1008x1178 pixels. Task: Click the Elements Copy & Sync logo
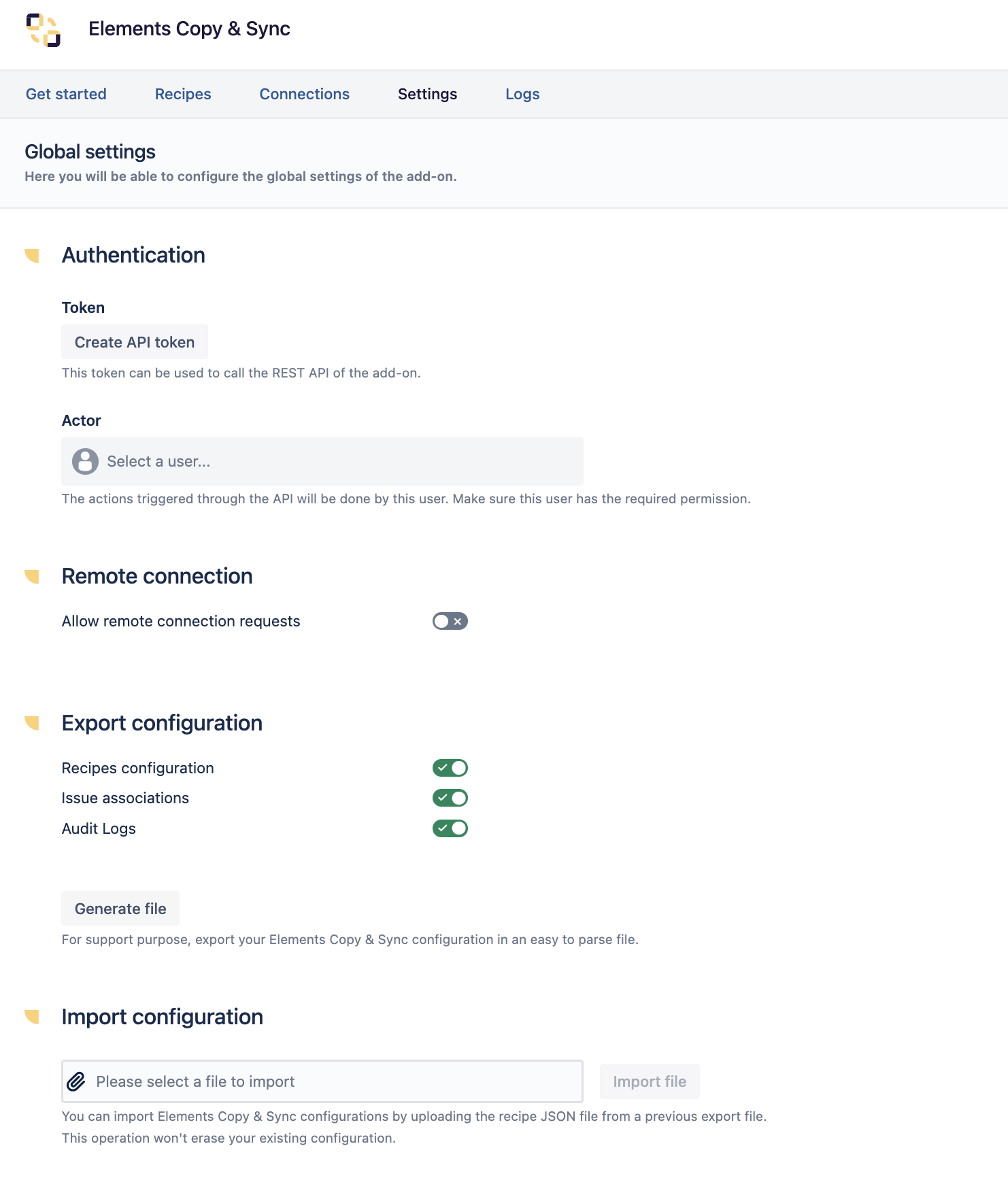click(44, 30)
